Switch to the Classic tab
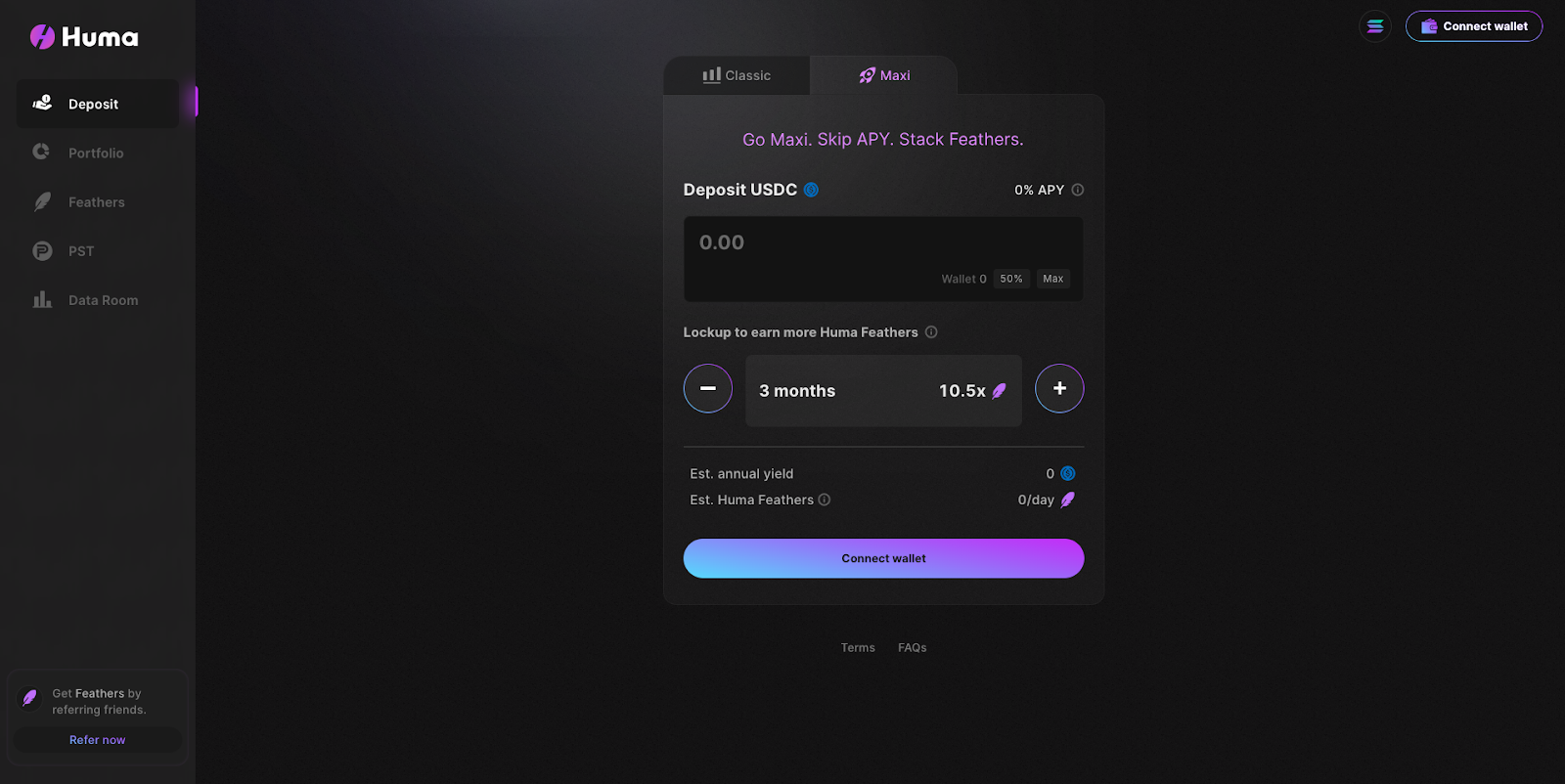Image resolution: width=1565 pixels, height=784 pixels. 737,75
